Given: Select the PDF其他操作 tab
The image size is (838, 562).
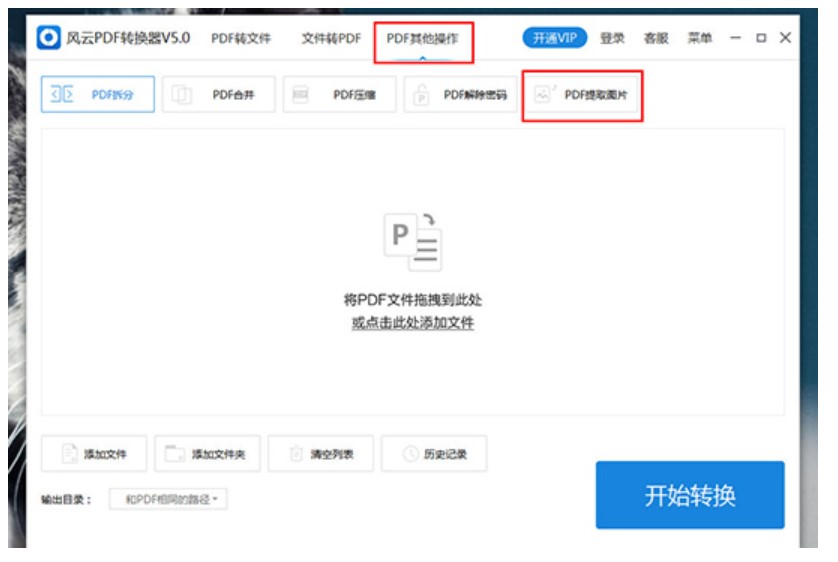Looking at the screenshot, I should tap(422, 38).
